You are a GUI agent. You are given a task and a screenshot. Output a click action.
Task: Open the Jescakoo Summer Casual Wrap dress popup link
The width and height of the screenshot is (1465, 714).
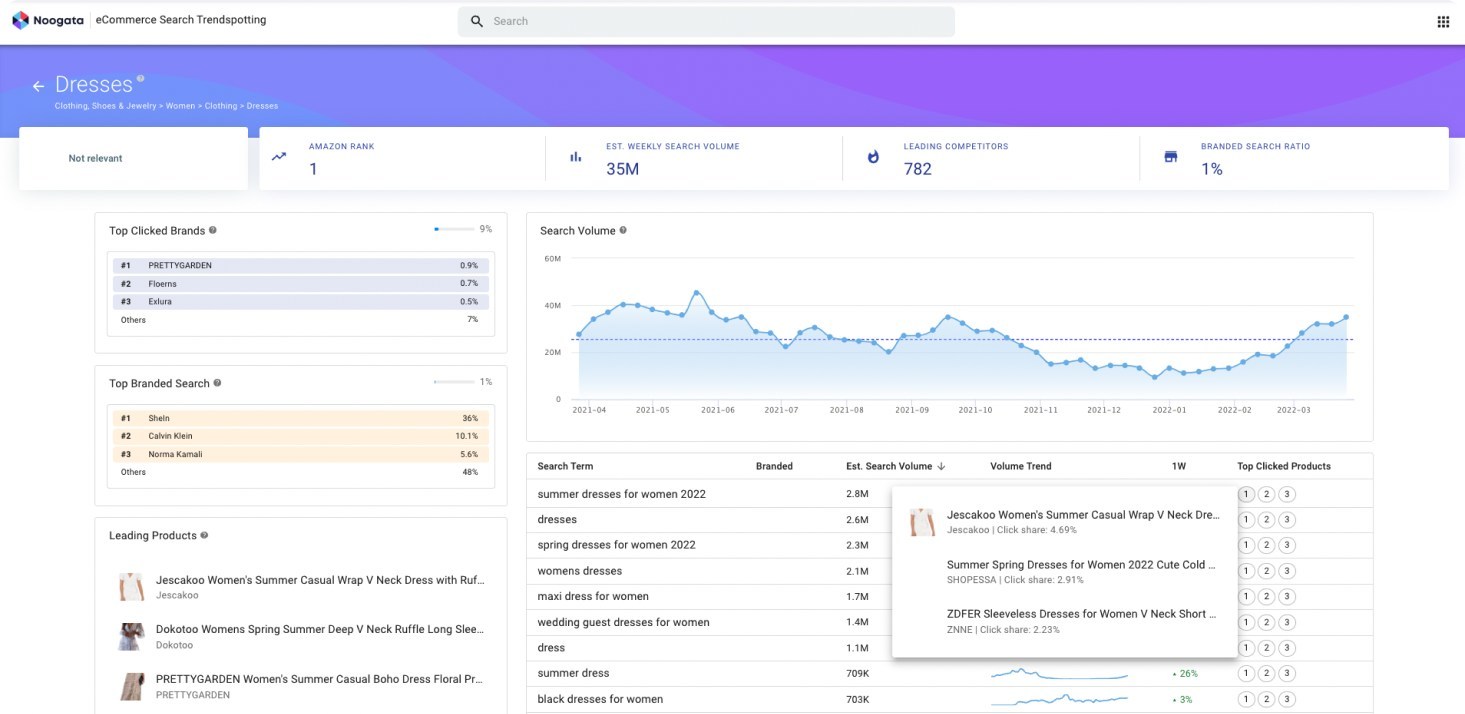pyautogui.click(x=1082, y=515)
